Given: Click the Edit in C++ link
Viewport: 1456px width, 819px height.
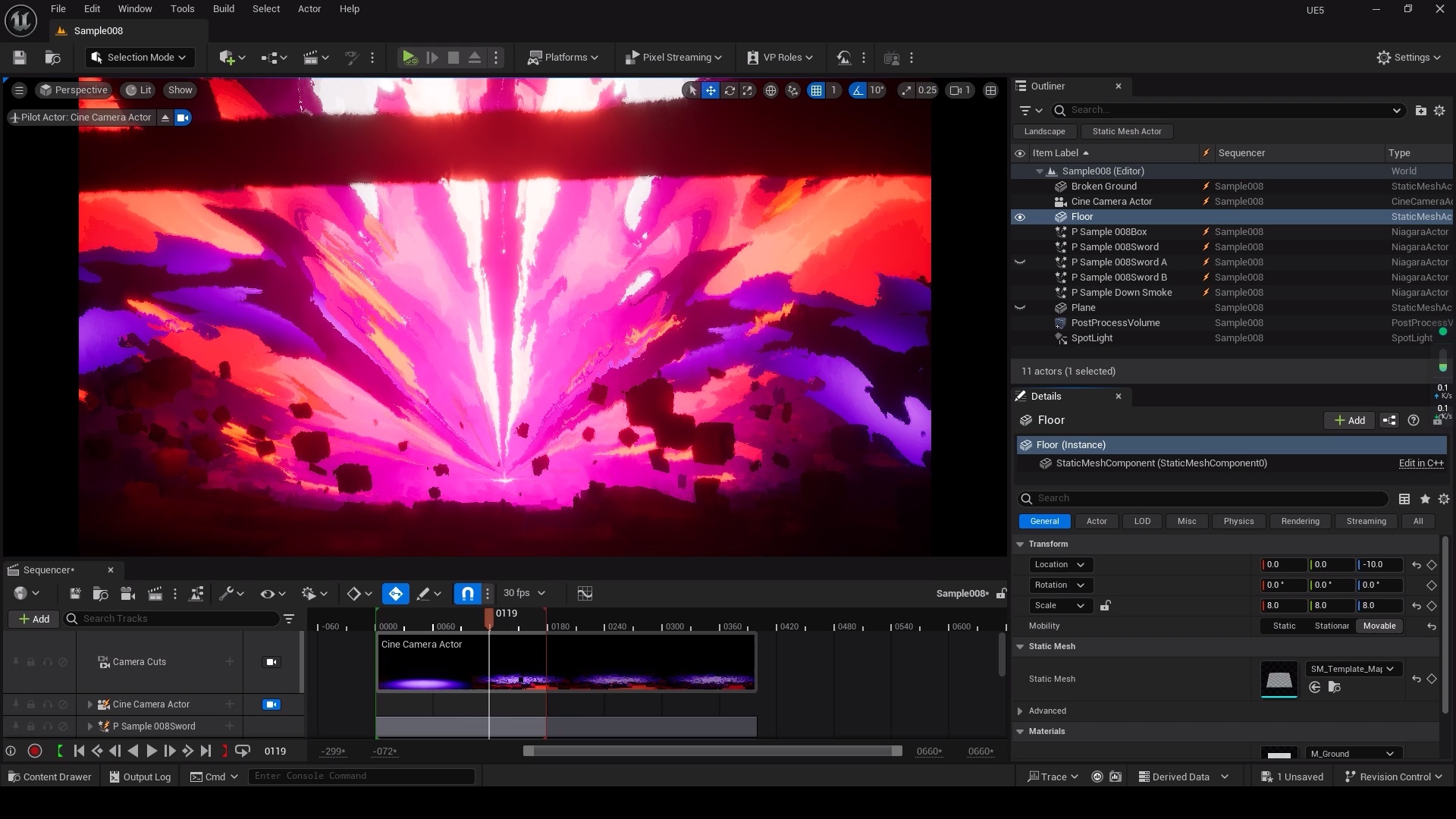Looking at the screenshot, I should pyautogui.click(x=1420, y=463).
